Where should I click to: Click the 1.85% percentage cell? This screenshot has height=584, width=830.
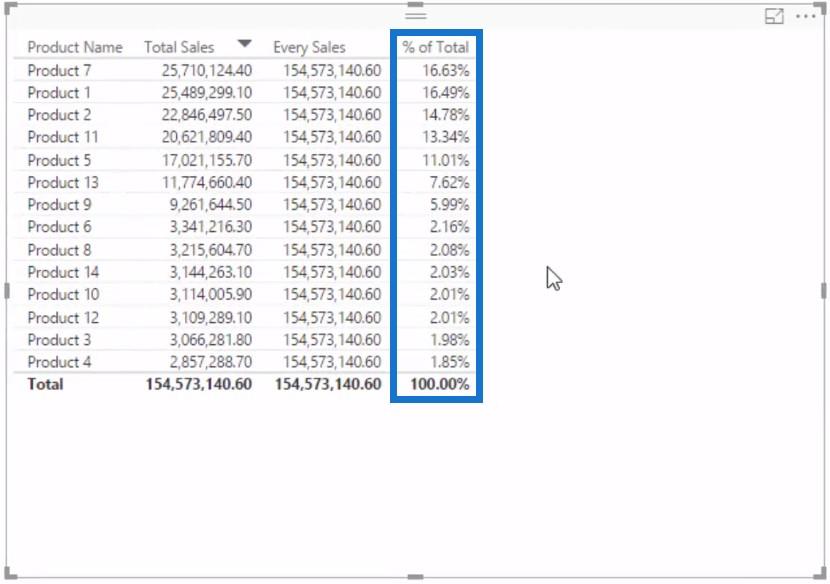(449, 362)
